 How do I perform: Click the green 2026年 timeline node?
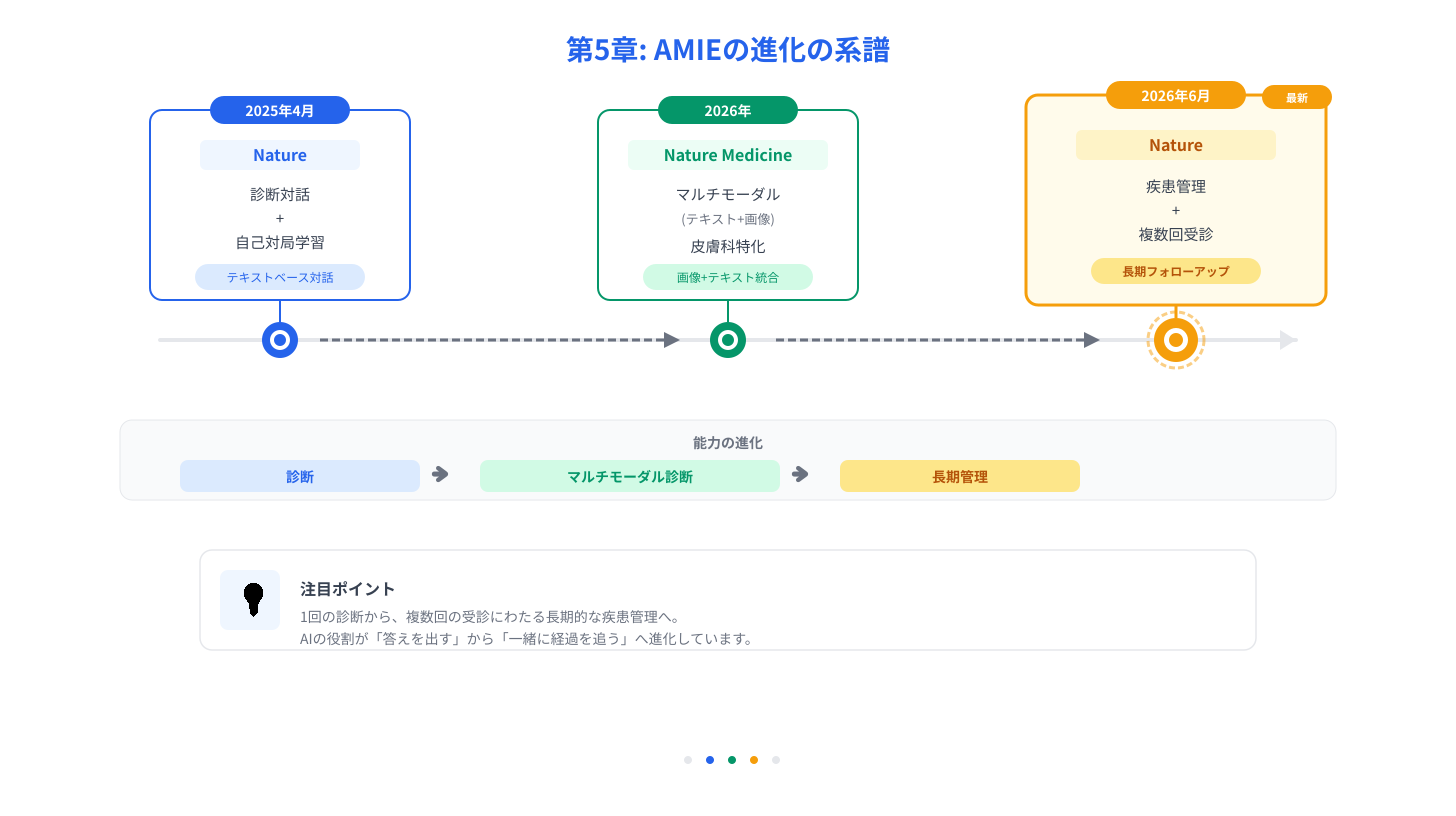point(728,340)
